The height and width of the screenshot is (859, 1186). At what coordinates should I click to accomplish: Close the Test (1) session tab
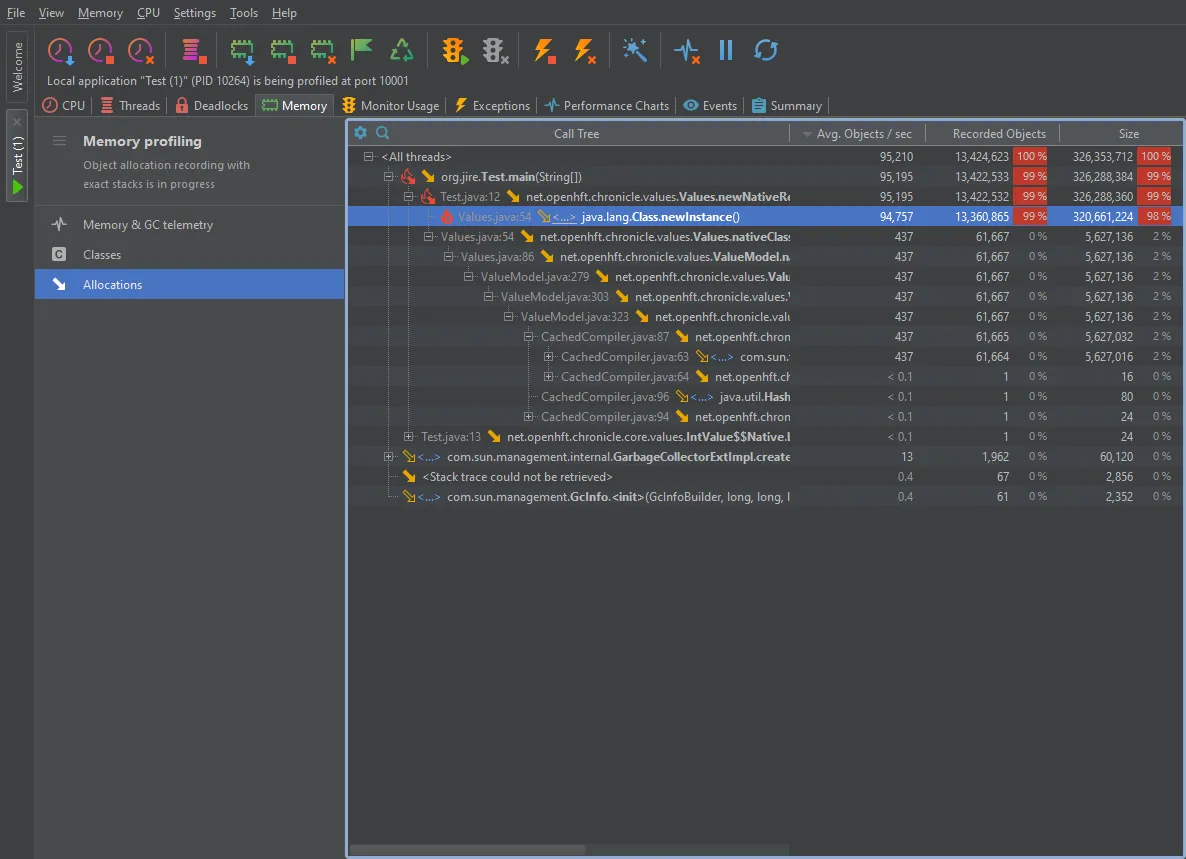17,122
